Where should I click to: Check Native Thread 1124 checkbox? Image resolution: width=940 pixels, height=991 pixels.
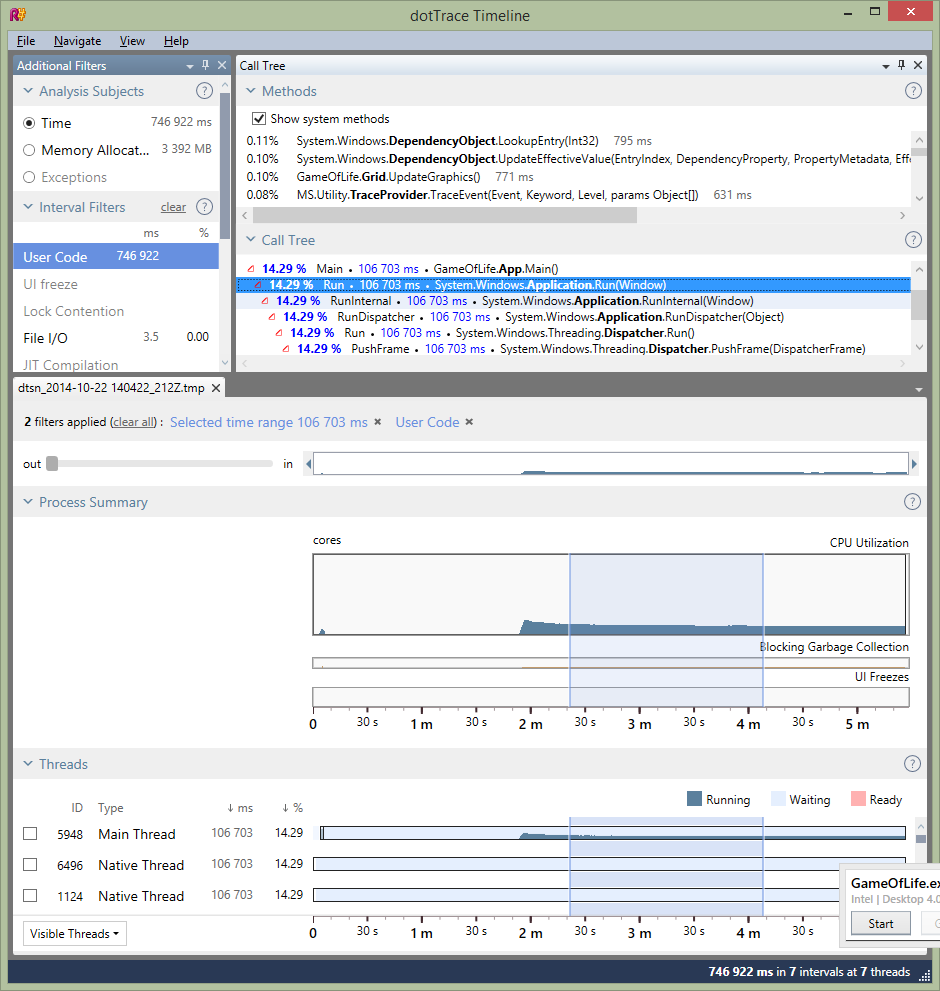click(30, 896)
